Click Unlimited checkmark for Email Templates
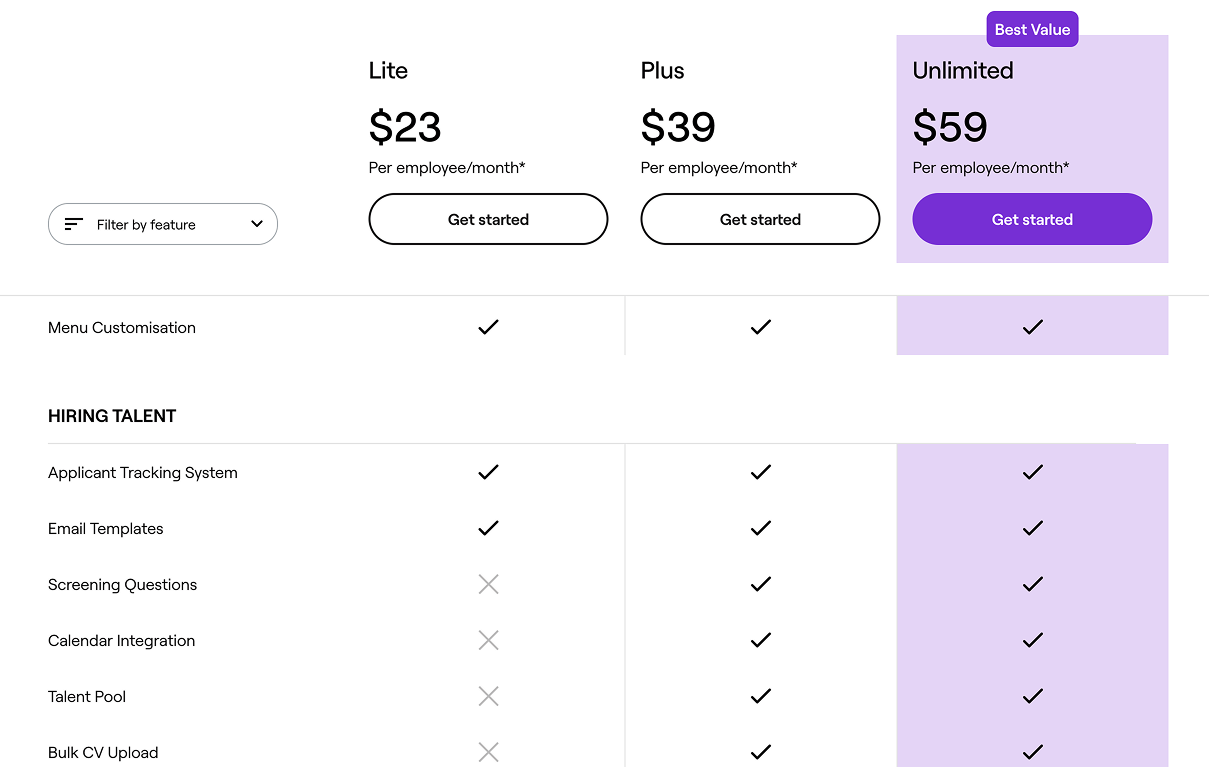The width and height of the screenshot is (1209, 767). [x=1032, y=528]
